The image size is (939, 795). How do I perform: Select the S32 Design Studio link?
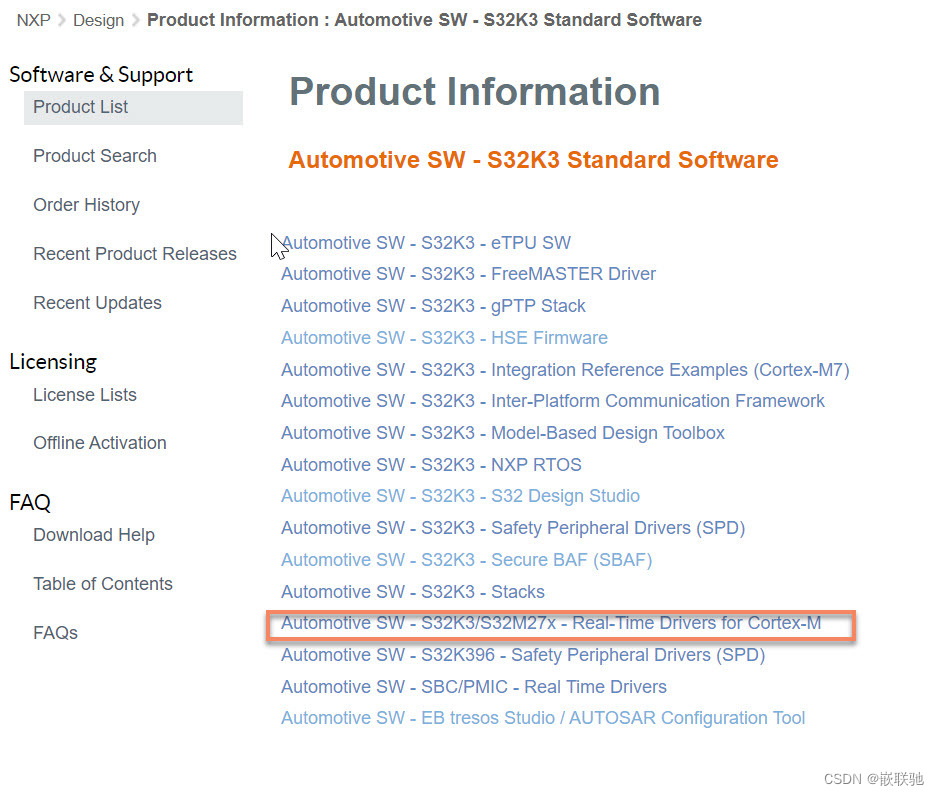(459, 496)
